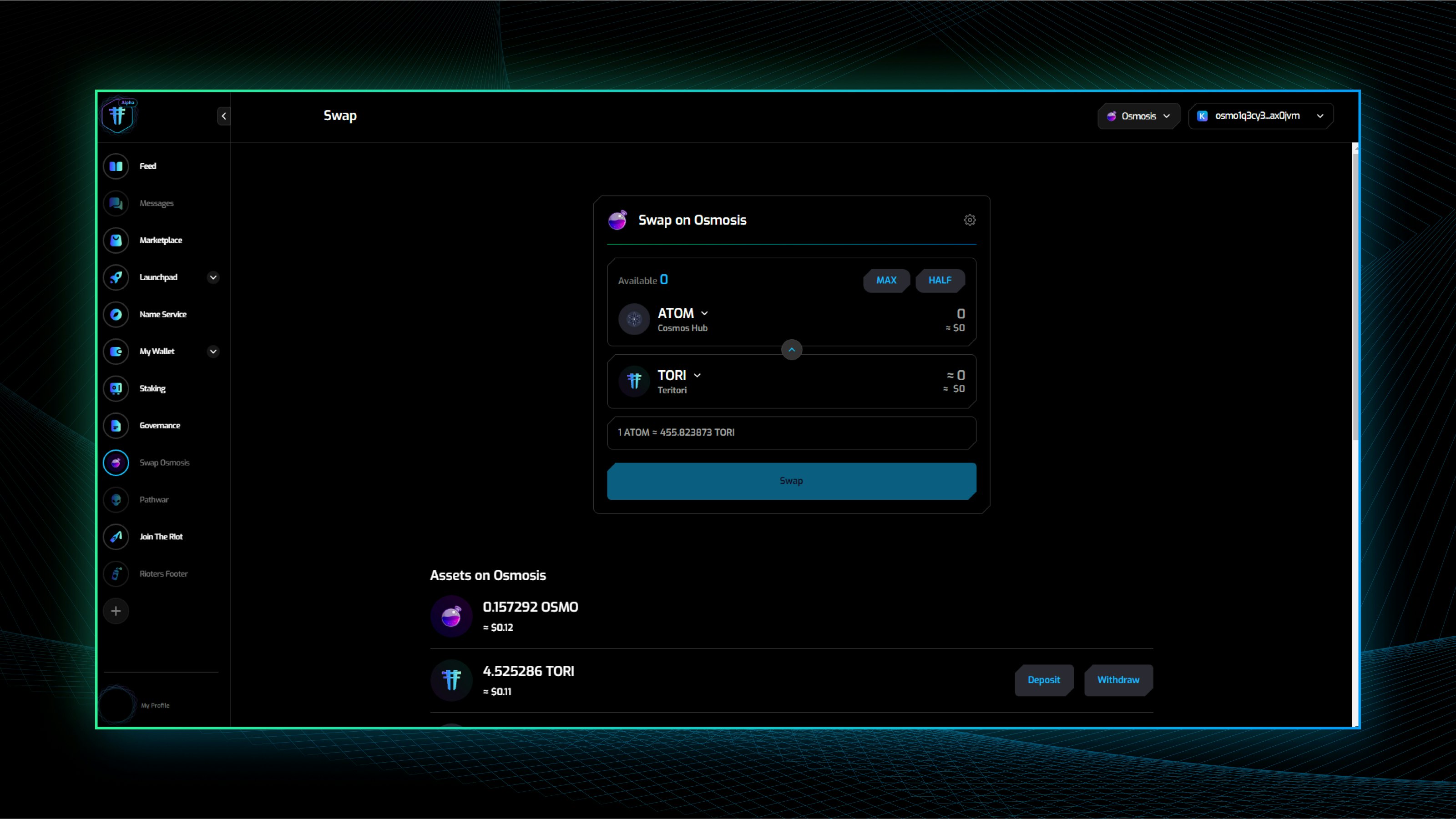
Task: Click the Name Service icon
Action: tap(116, 314)
